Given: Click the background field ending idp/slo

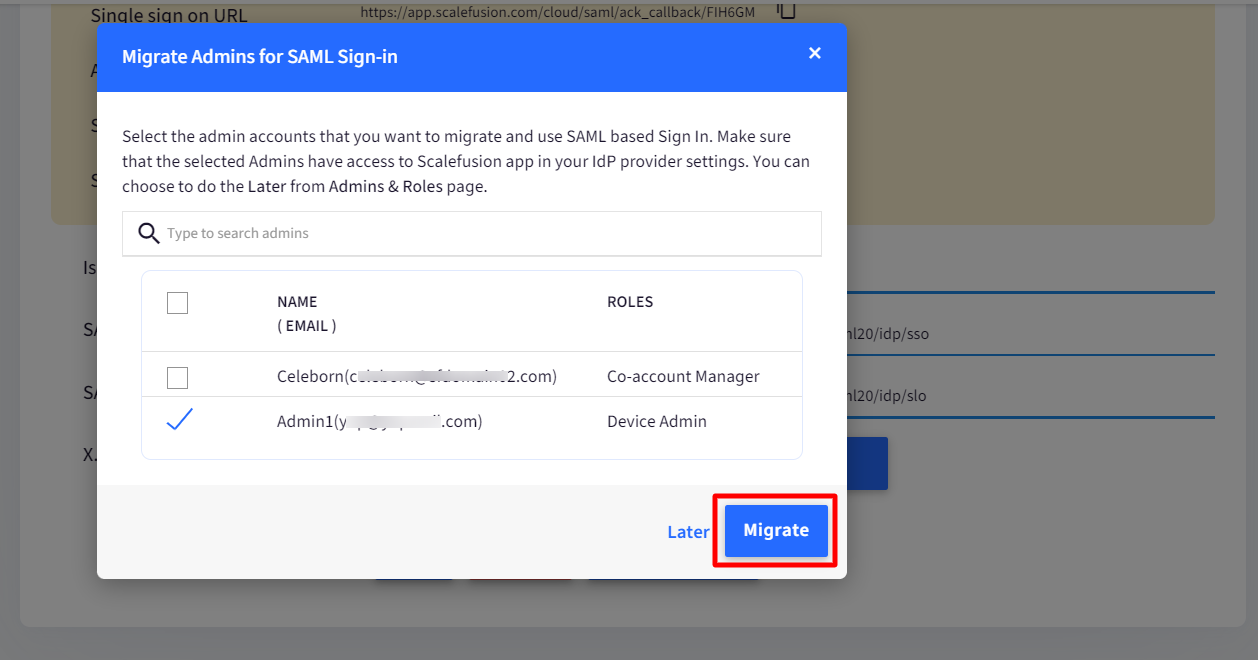Looking at the screenshot, I should 1030,396.
